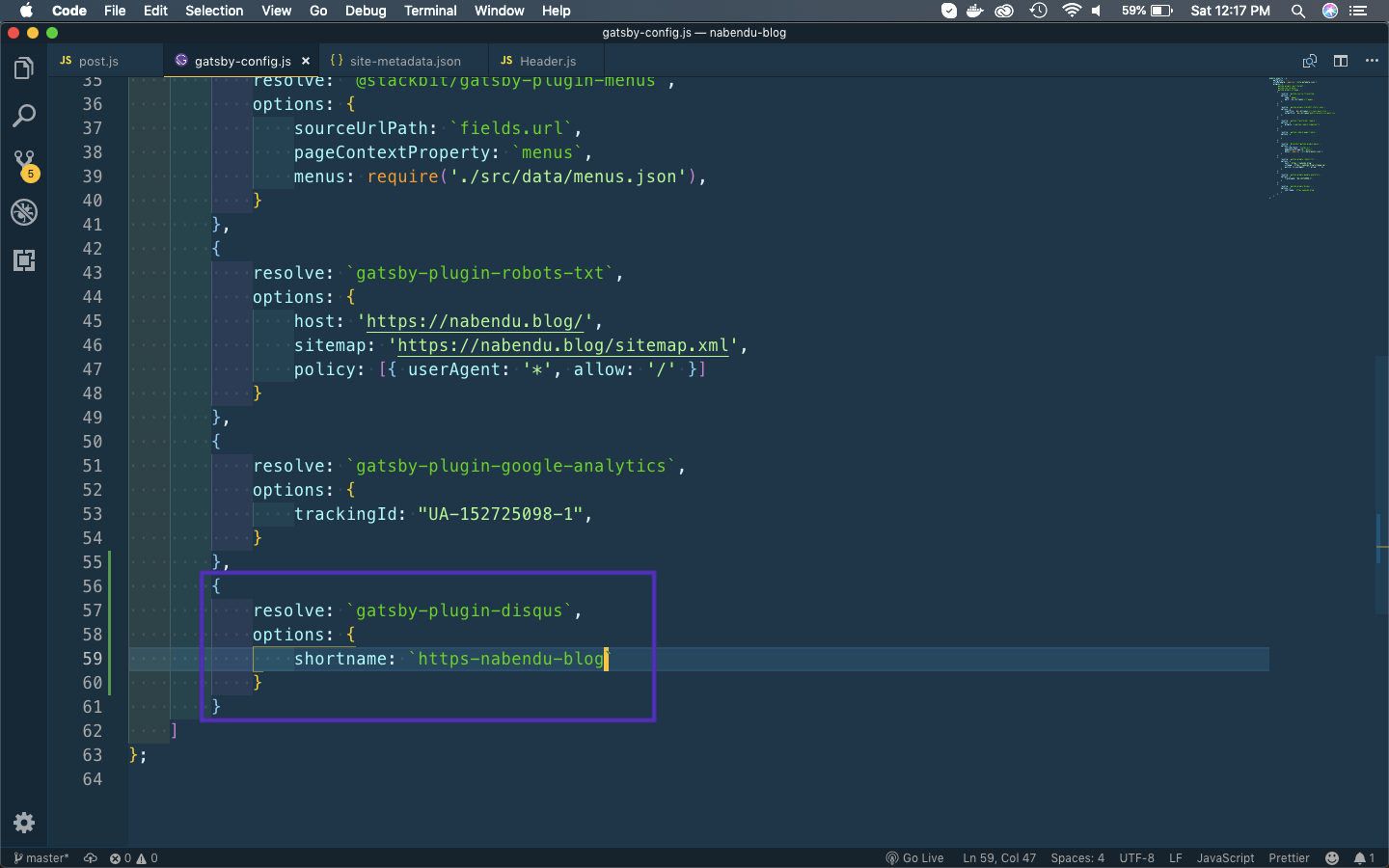
Task: Start Go Live server from status bar
Action: 914,858
